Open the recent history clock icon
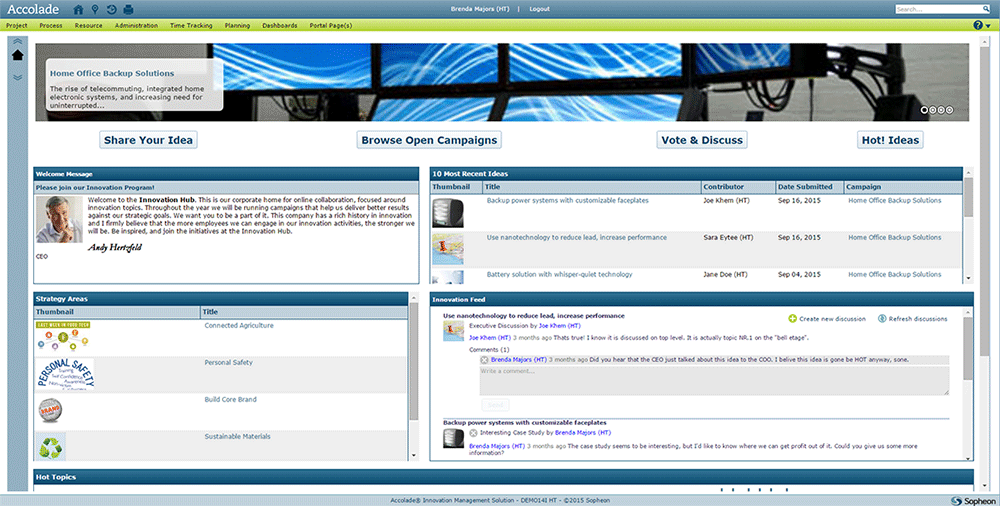The width and height of the screenshot is (1000, 506). 111,9
